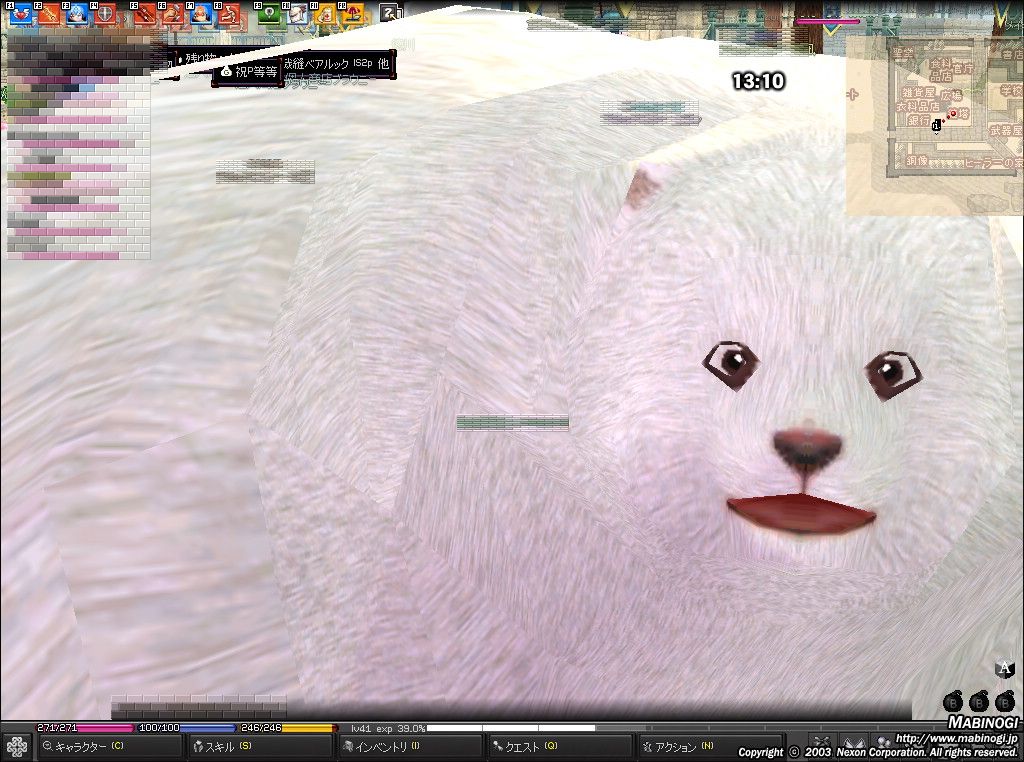Viewport: 1024px width, 762px height.
Task: Activate the F7 orange-haired character skill
Action: [201, 13]
